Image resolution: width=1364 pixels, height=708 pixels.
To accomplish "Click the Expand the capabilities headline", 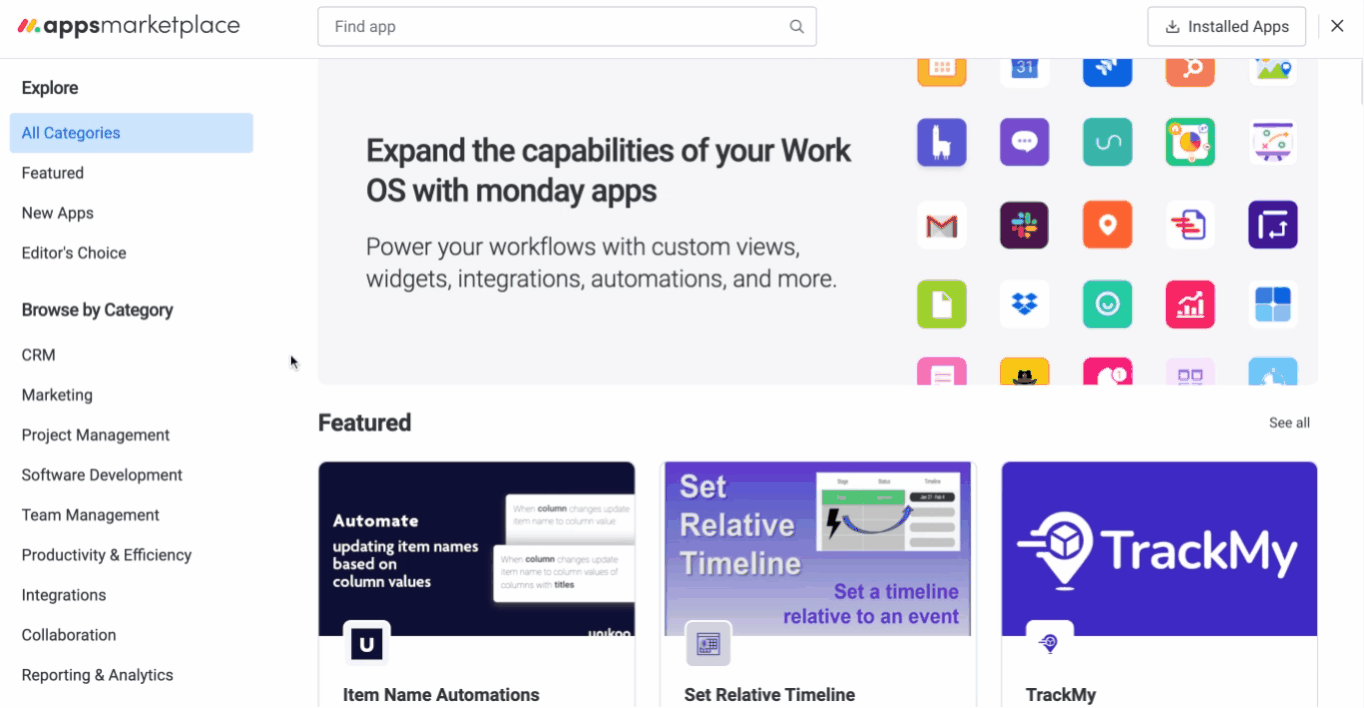I will click(609, 170).
